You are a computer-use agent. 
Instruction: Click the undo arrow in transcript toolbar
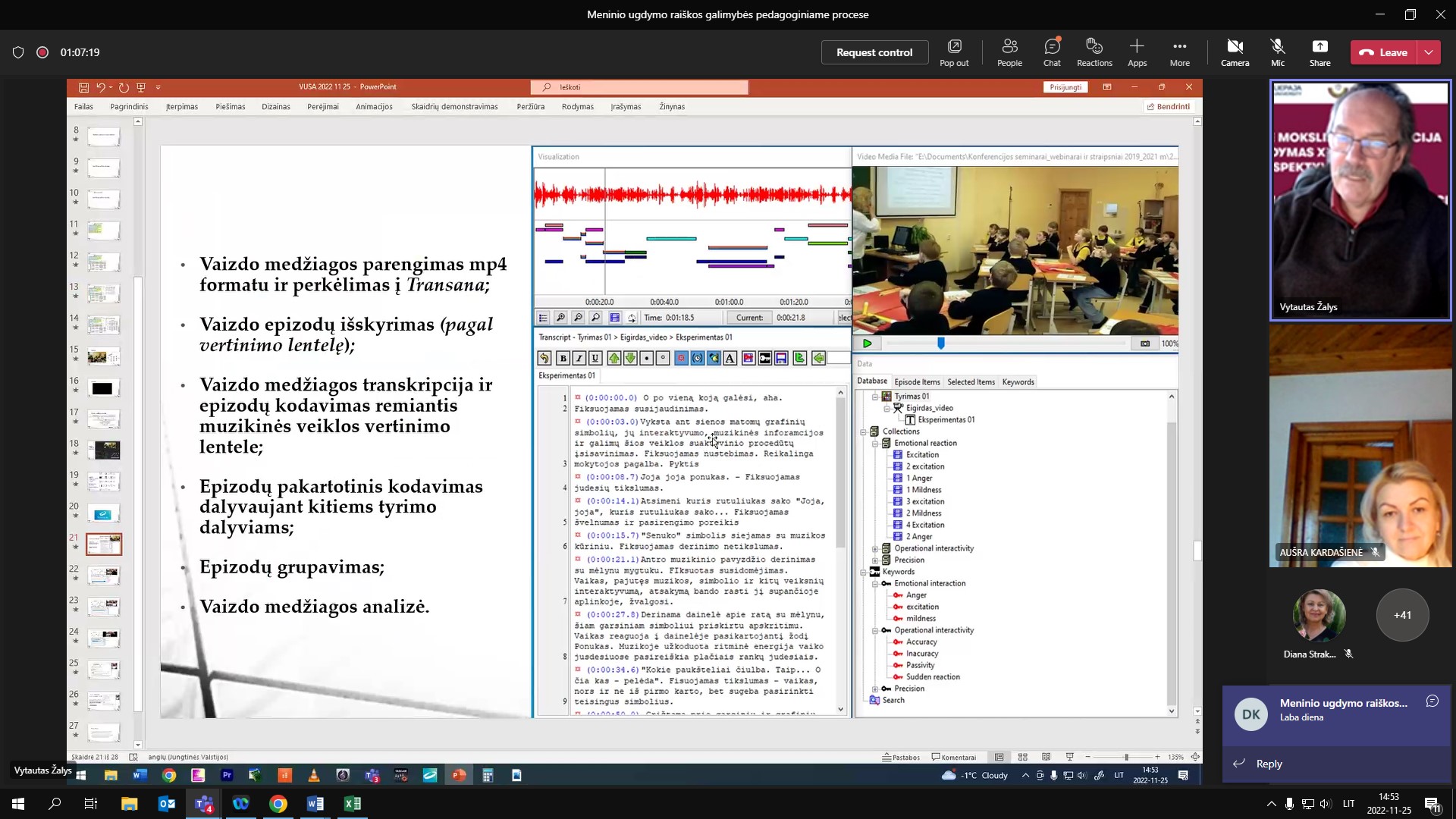coord(544,358)
